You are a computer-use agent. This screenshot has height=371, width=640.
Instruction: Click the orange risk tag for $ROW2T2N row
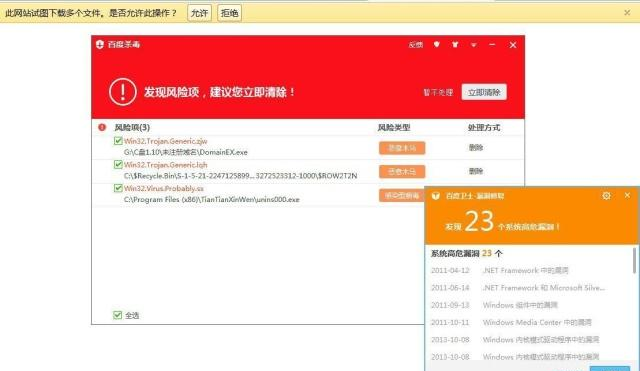[402, 171]
